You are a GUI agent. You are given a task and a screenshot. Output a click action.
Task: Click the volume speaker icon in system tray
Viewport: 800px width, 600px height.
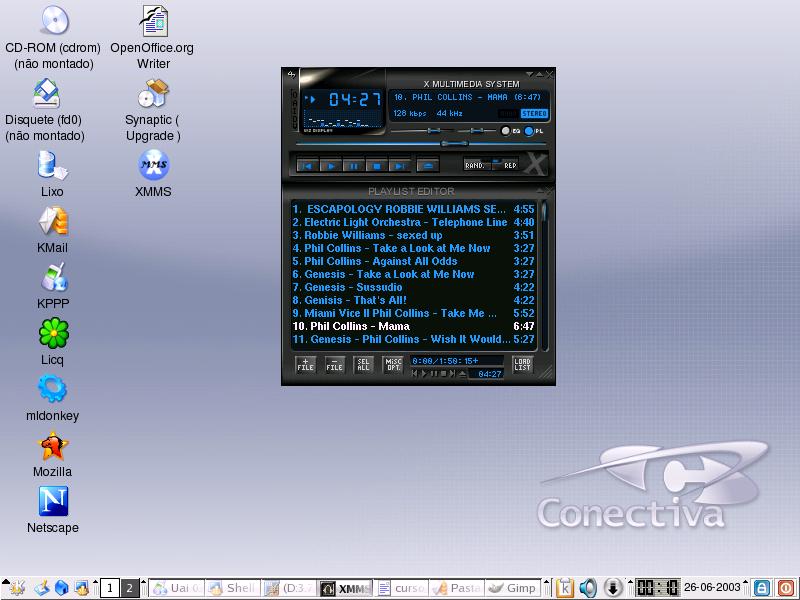[x=589, y=588]
